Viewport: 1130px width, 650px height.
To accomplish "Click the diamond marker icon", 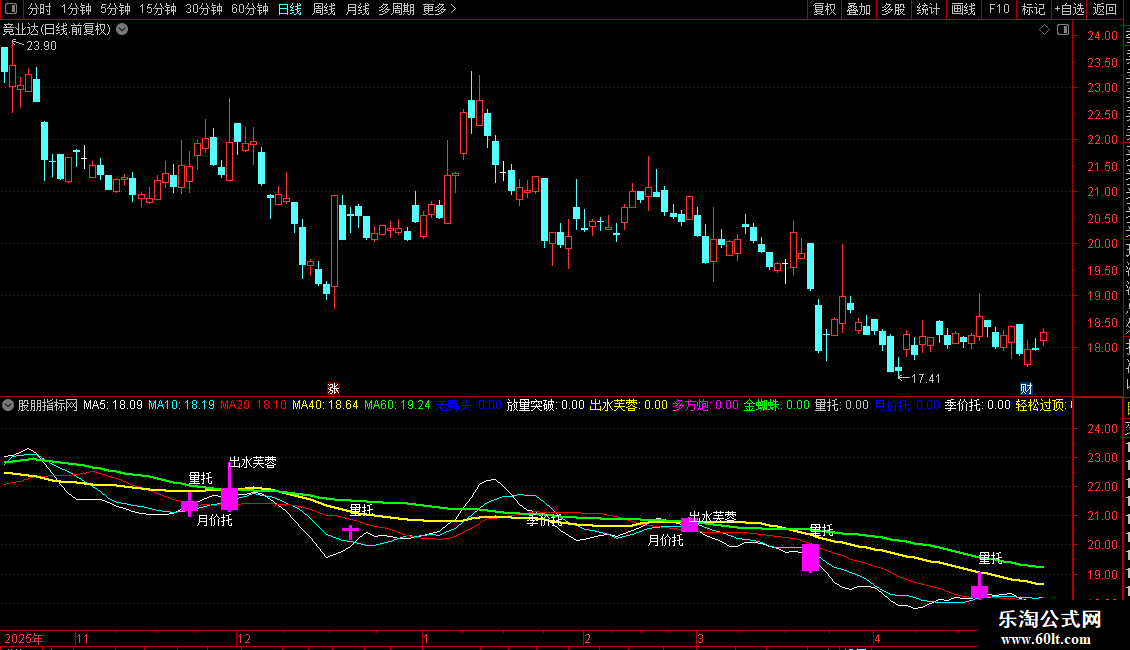I will [1044, 30].
